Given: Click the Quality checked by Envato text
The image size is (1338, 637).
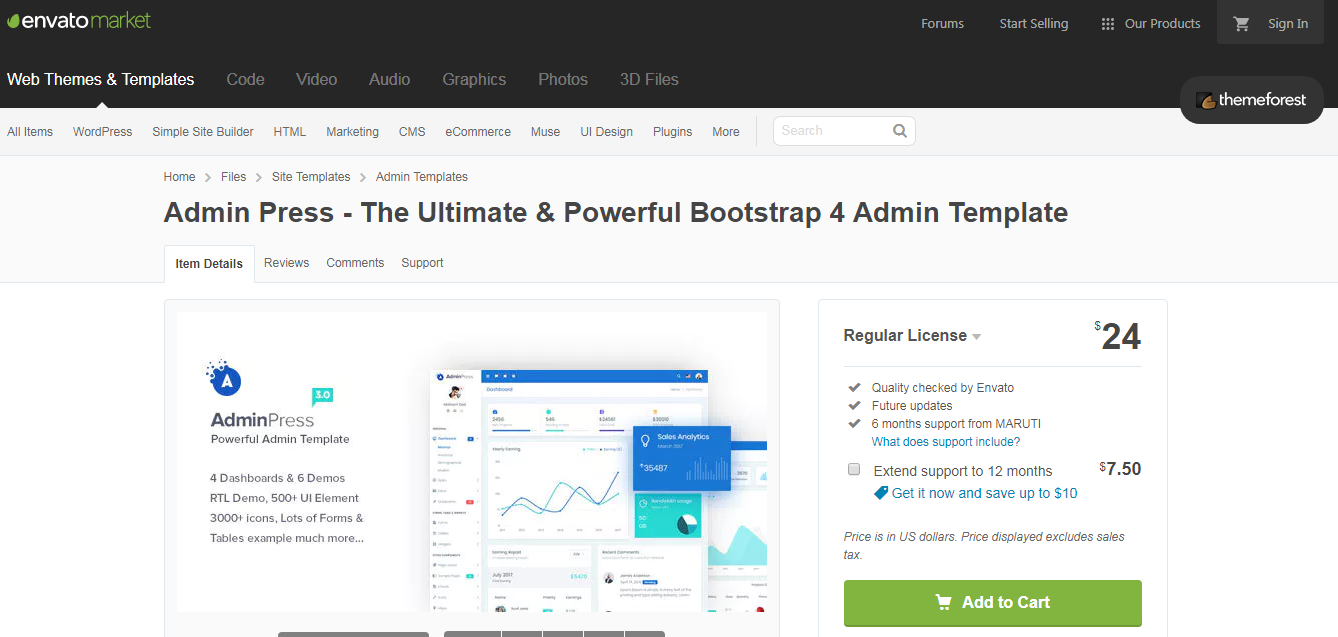Looking at the screenshot, I should pyautogui.click(x=943, y=388).
